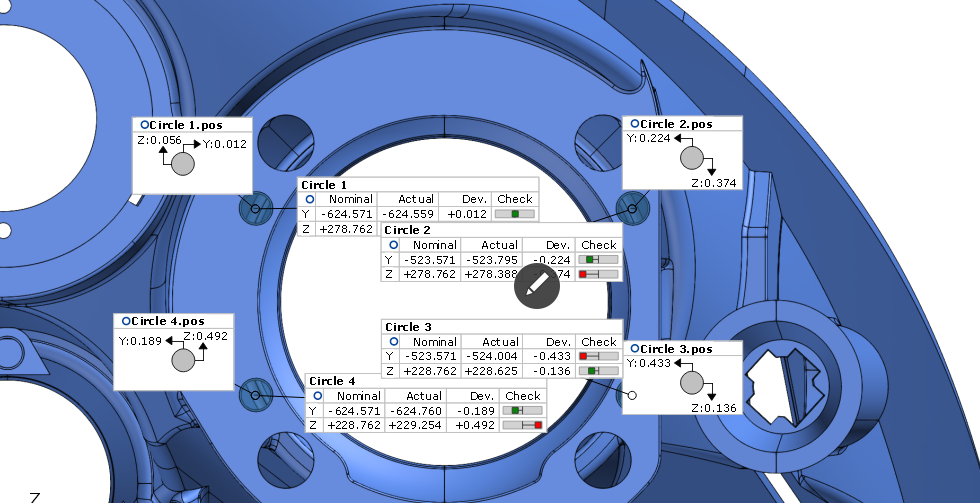Select the Circle 2.pos label title
980x503 pixels.
tap(676, 124)
